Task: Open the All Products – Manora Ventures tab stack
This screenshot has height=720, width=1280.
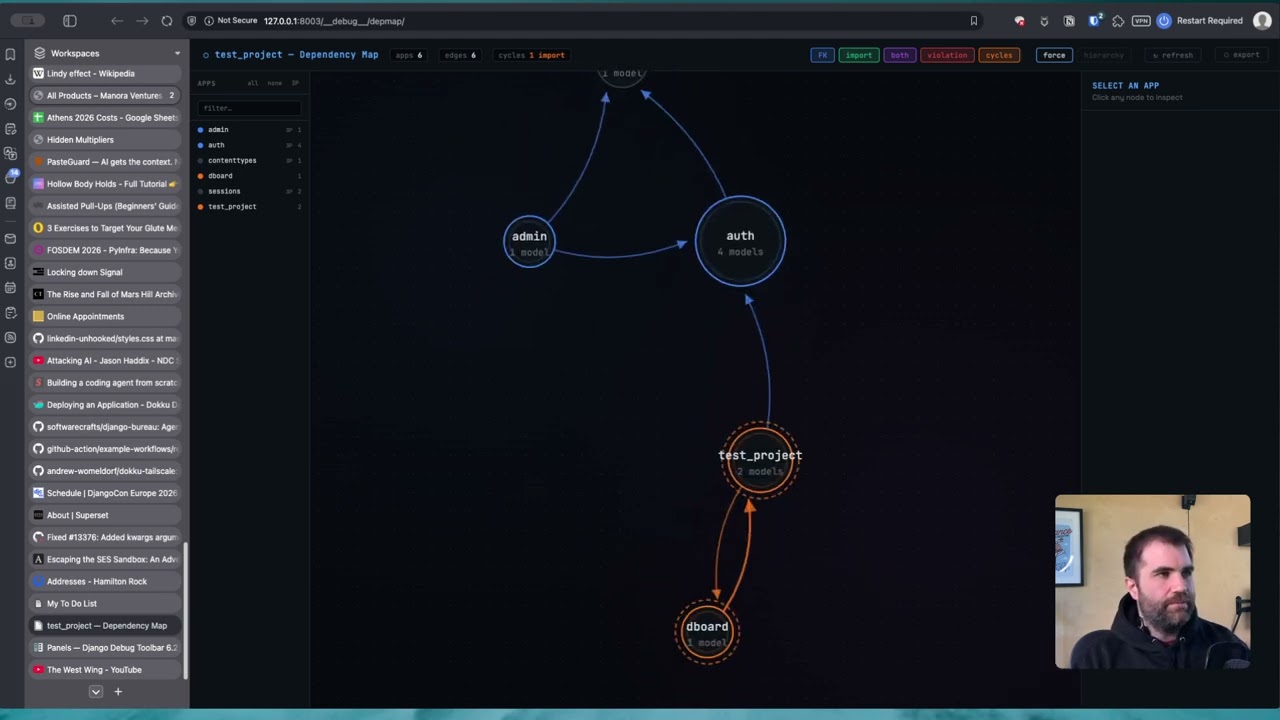Action: click(106, 95)
